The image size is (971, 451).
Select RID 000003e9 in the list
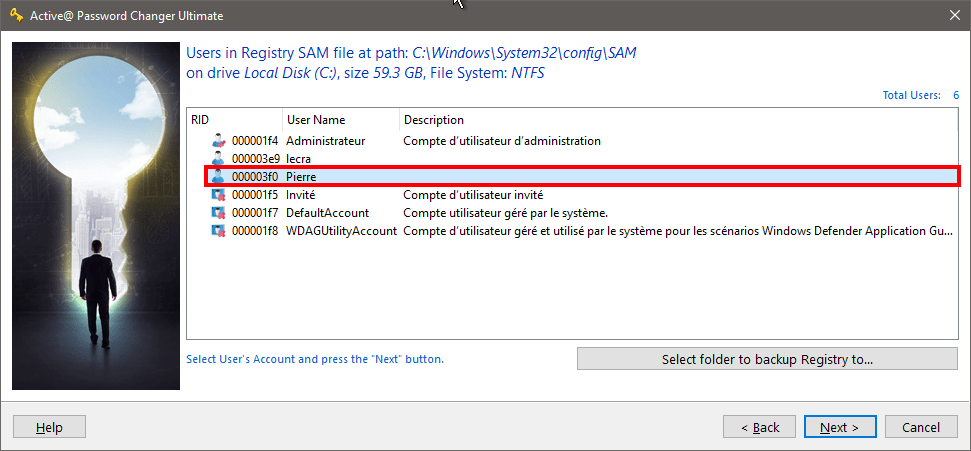255,159
